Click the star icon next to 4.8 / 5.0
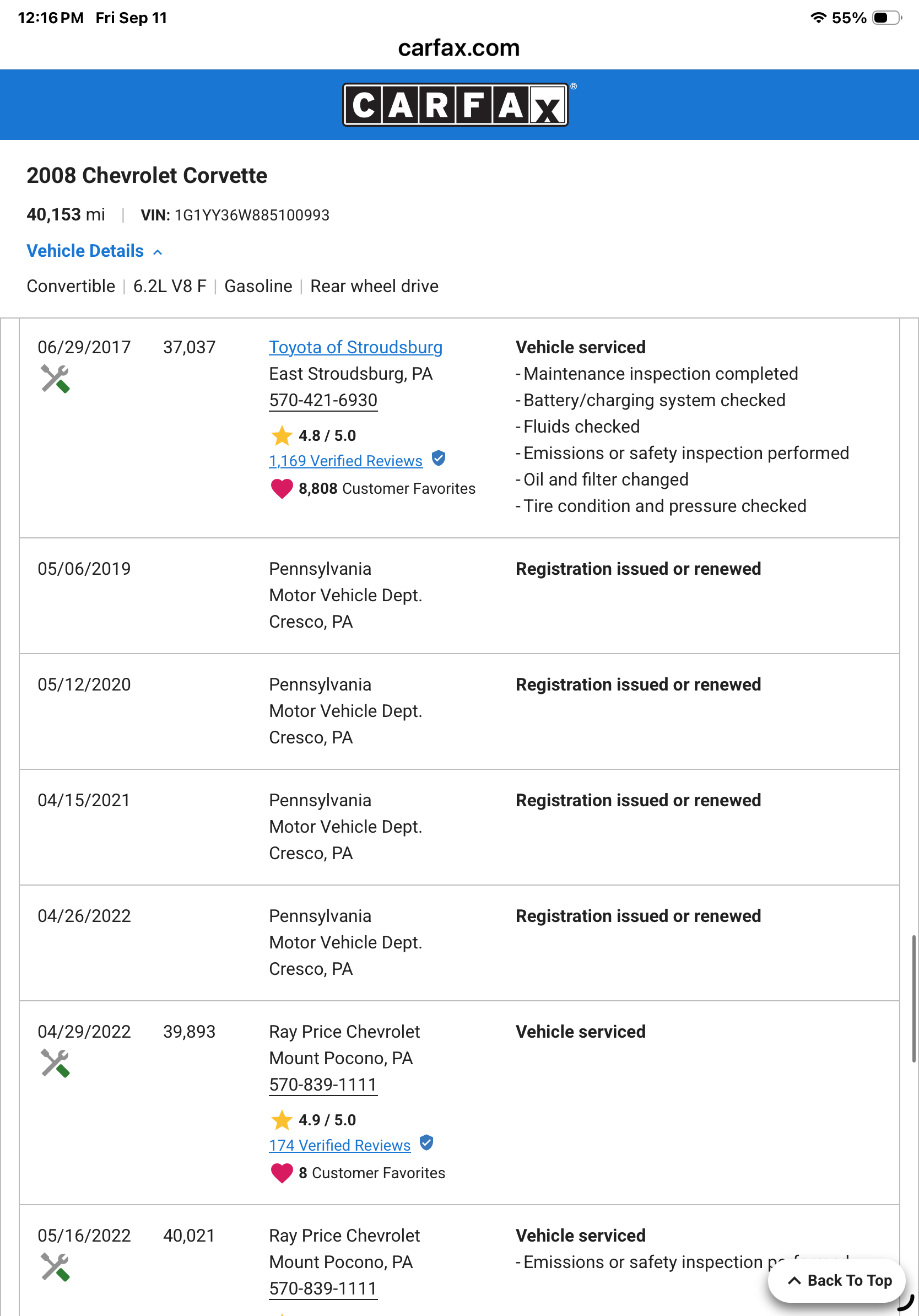 (x=282, y=435)
